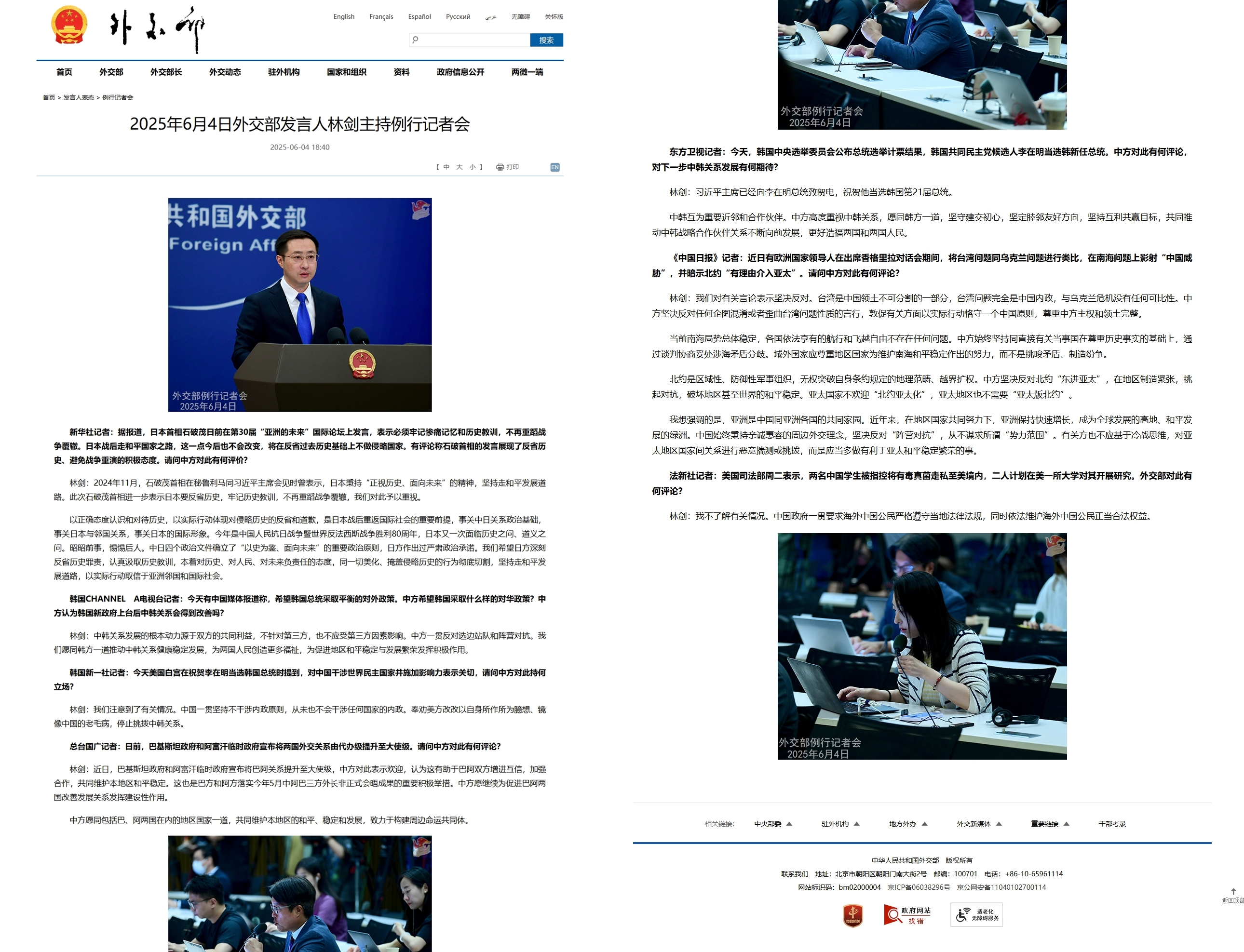The height and width of the screenshot is (952, 1244).
Task: Open the 首页 main navigation item
Action: 64,72
